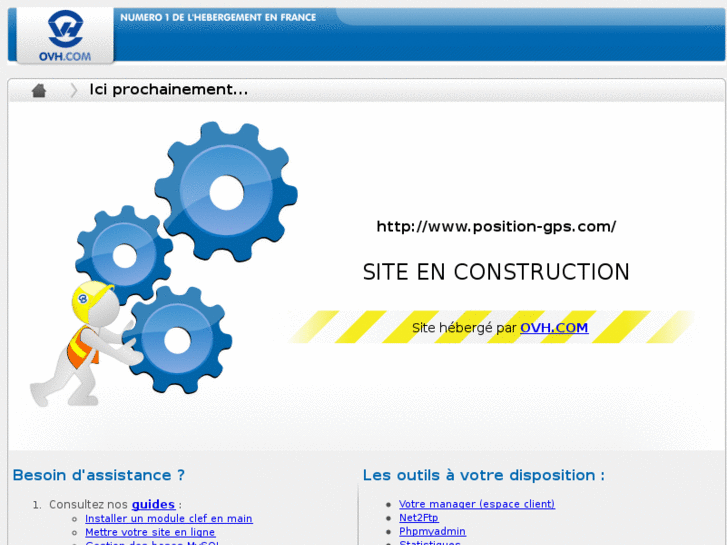Open 'Installer un module clef en main' guide

[169, 519]
